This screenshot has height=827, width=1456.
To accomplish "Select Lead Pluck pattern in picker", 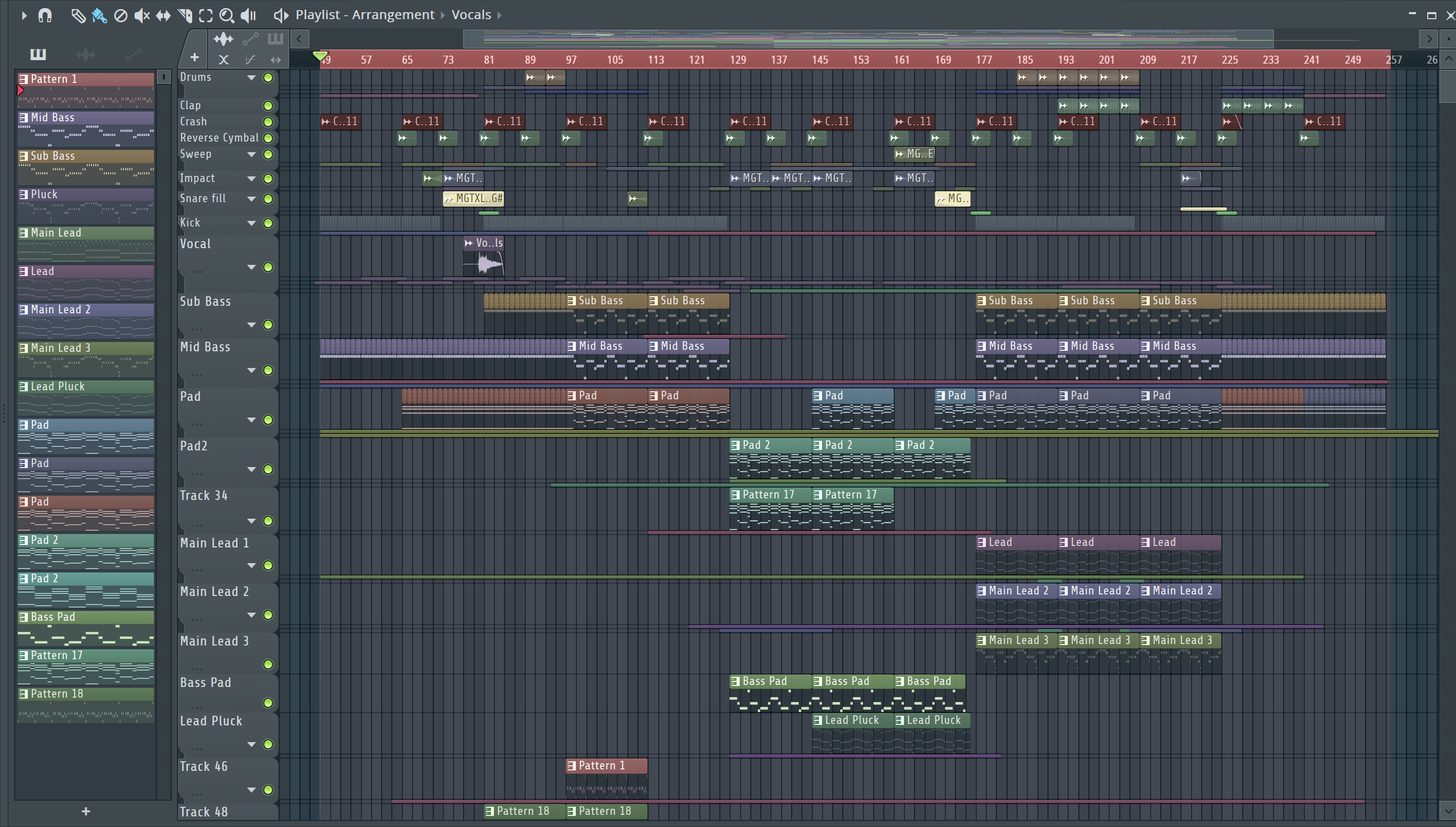I will pyautogui.click(x=86, y=398).
